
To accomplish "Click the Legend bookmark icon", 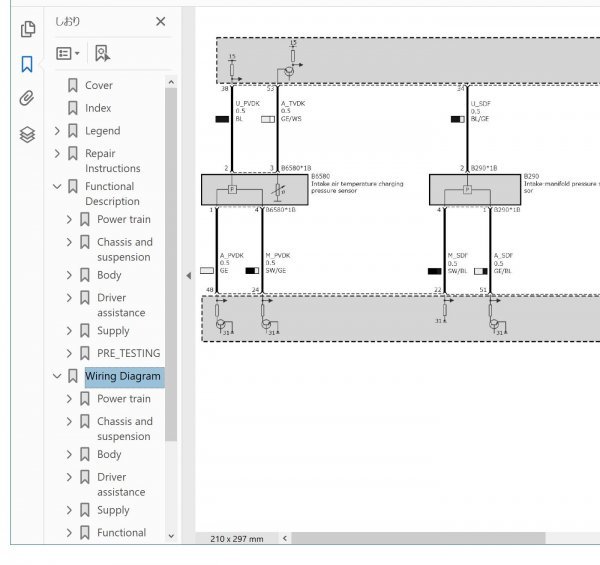I will [x=73, y=131].
